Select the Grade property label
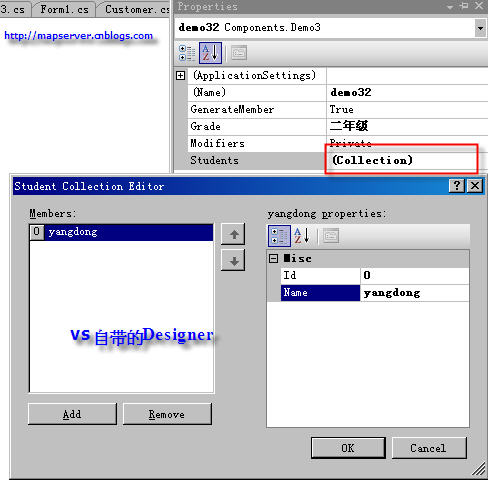The width and height of the screenshot is (488, 480). coord(257,126)
